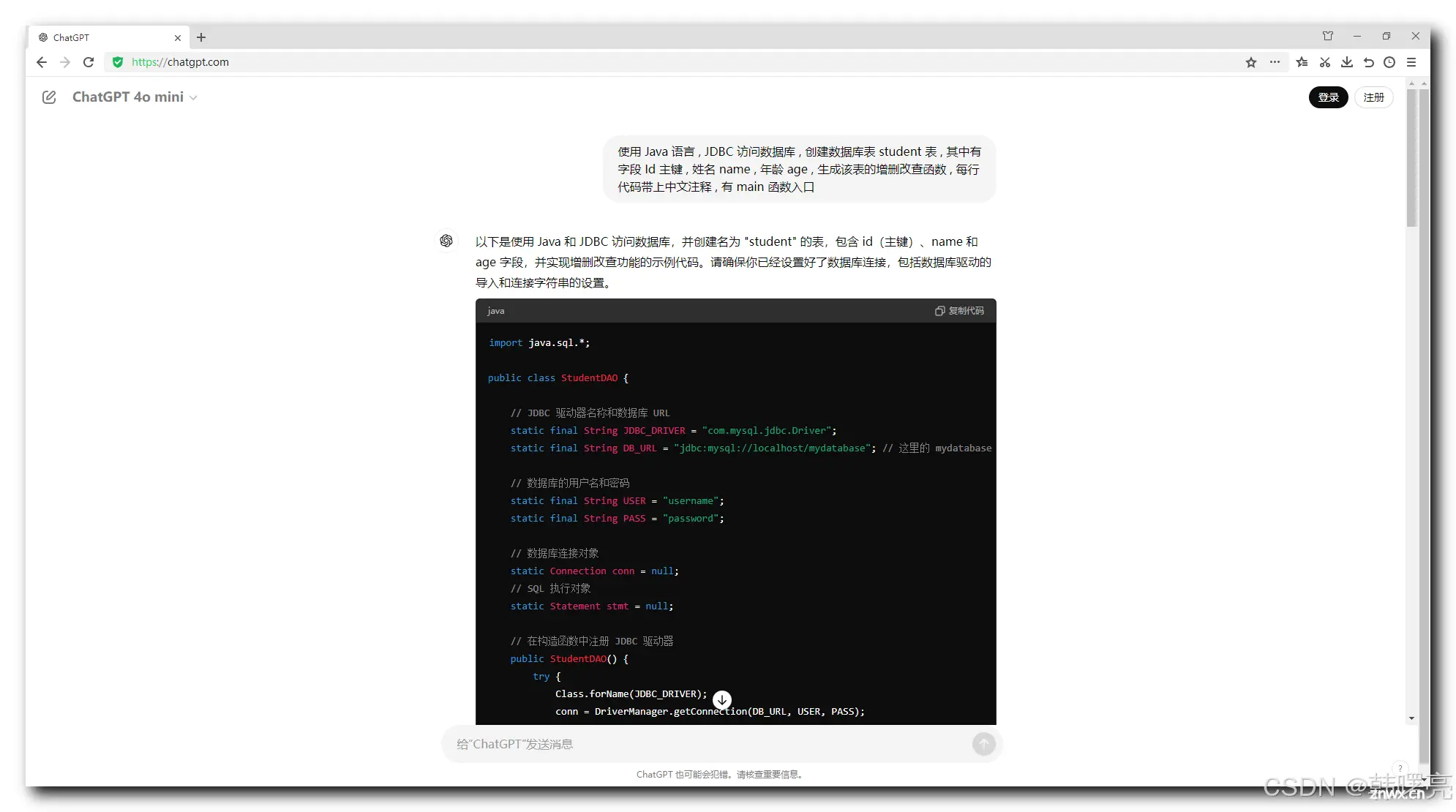Click the user prompt message bubble
Screen dimensions: 1456x812
[799, 169]
